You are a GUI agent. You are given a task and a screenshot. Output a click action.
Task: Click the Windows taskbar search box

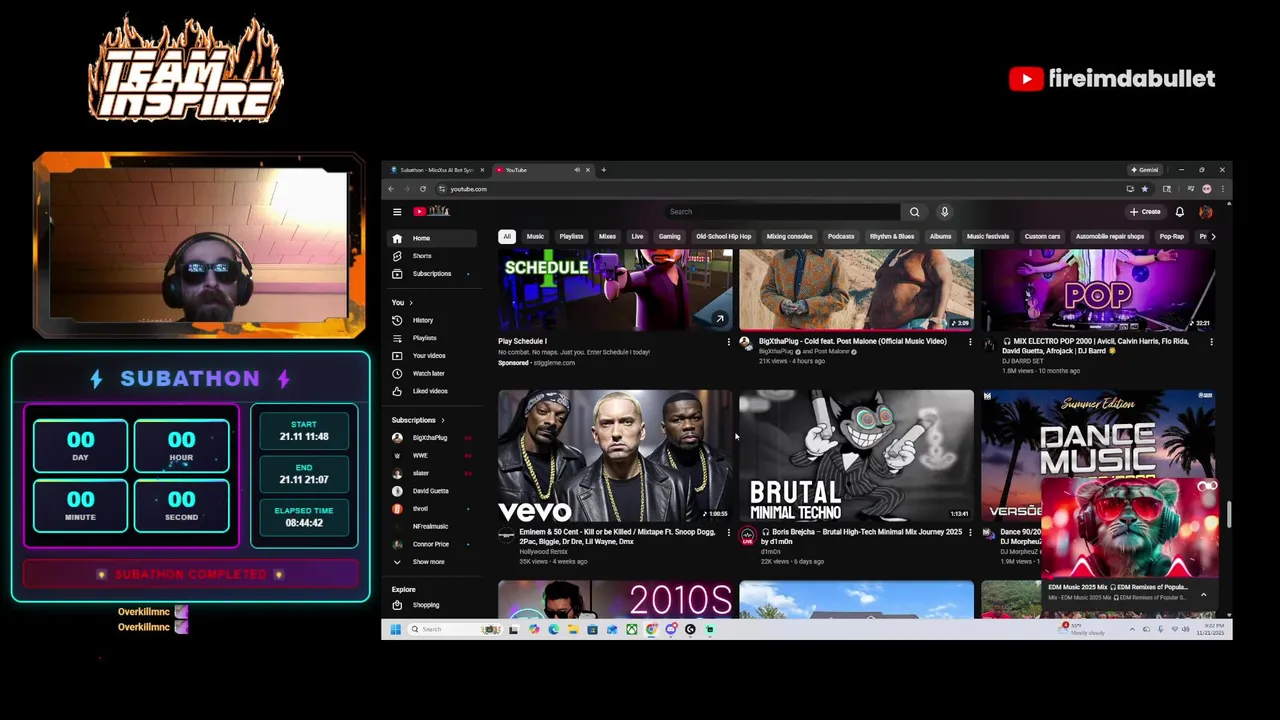click(x=455, y=629)
